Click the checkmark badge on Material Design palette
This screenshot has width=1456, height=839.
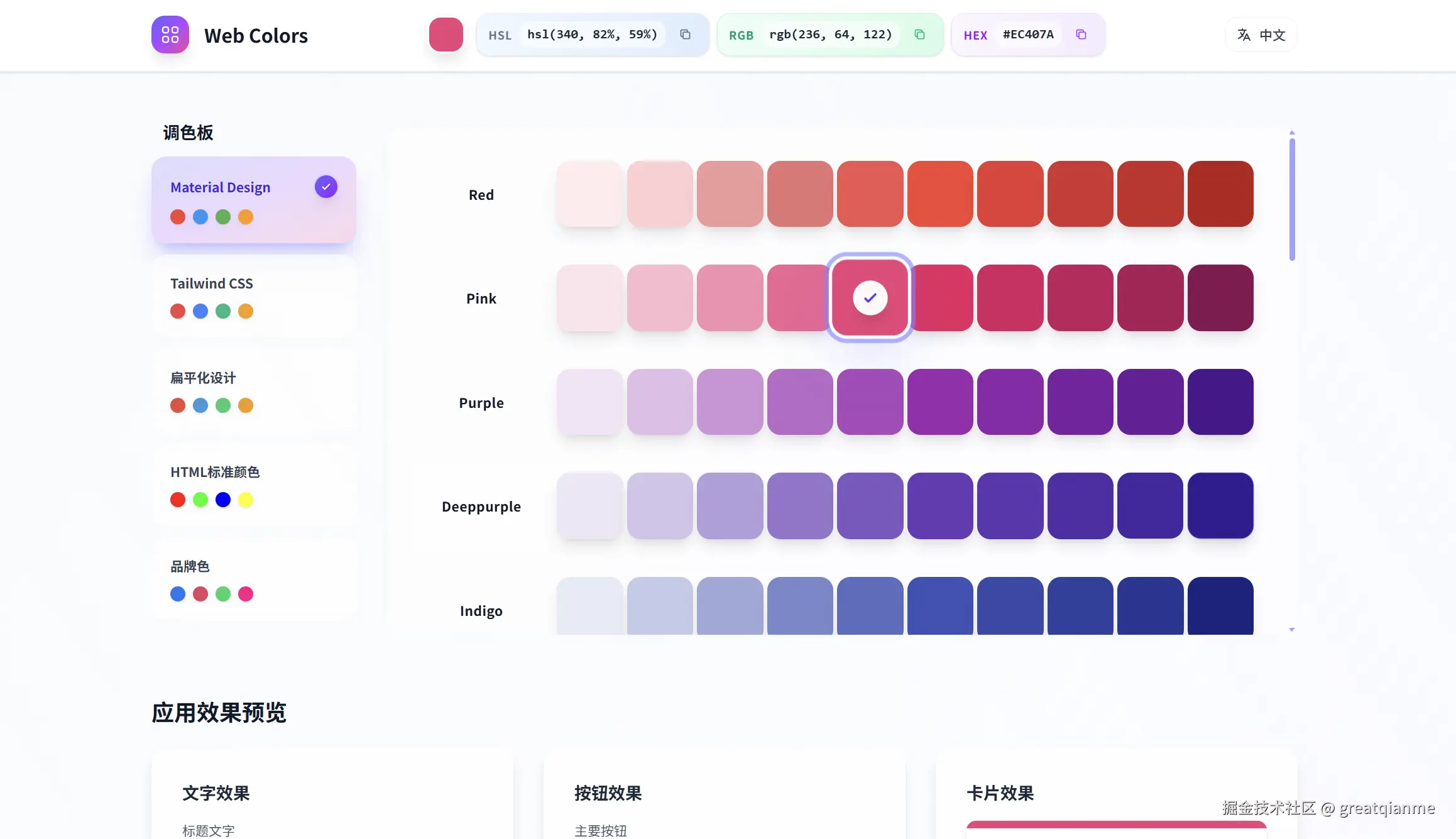[x=326, y=186]
